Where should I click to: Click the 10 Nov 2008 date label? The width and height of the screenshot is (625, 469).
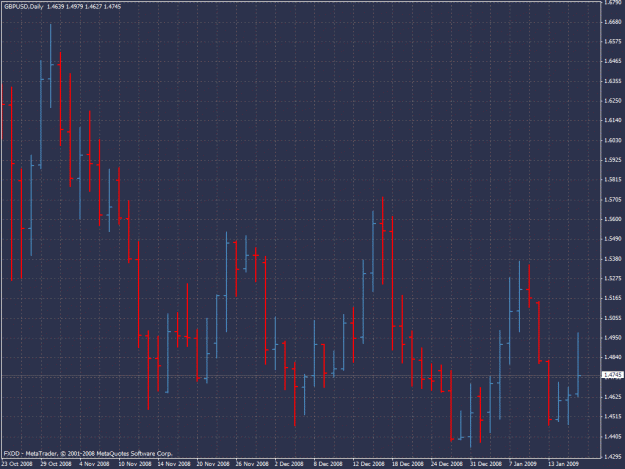135,464
